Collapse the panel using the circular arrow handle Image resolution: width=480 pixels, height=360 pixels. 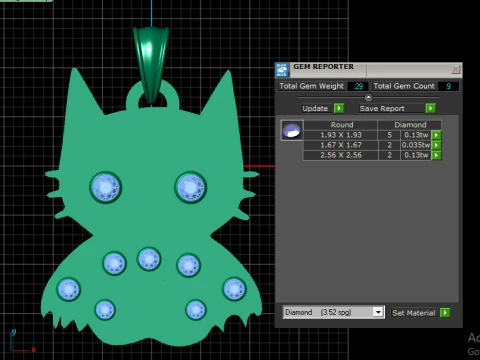pos(368,97)
